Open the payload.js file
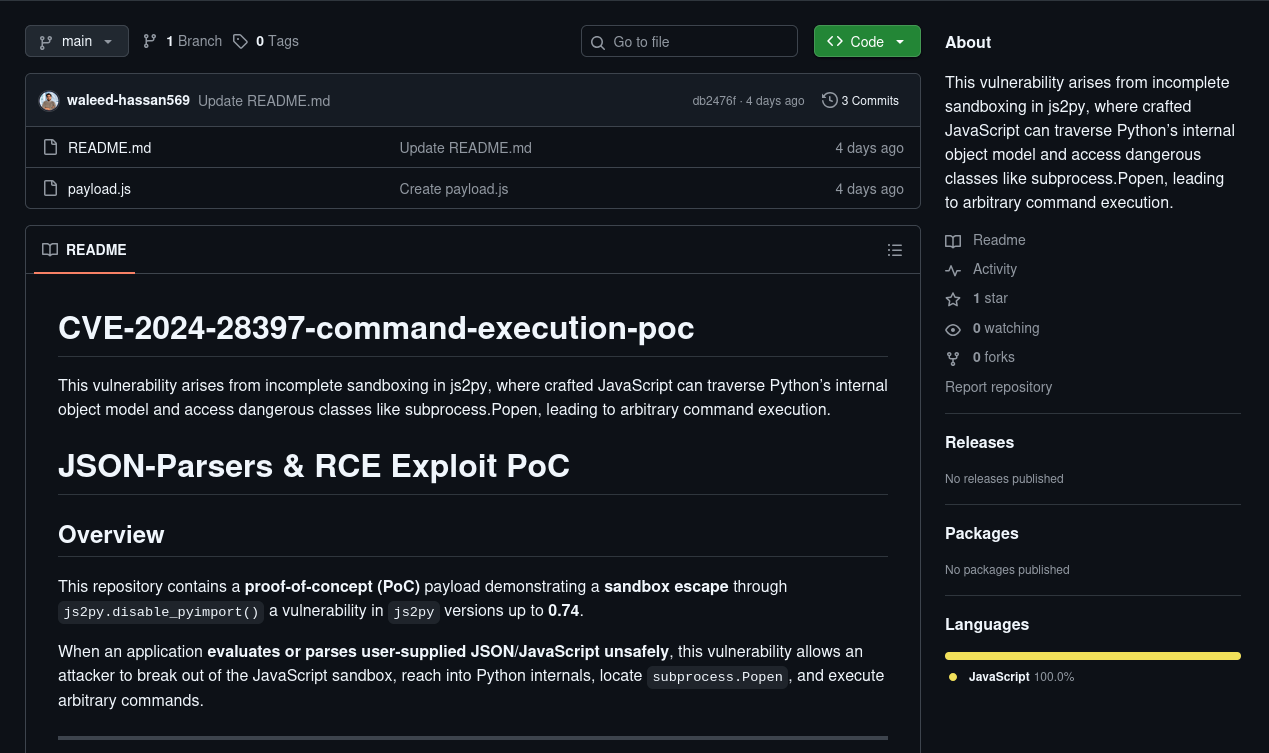Screen dimensions: 1269x753 point(99,189)
